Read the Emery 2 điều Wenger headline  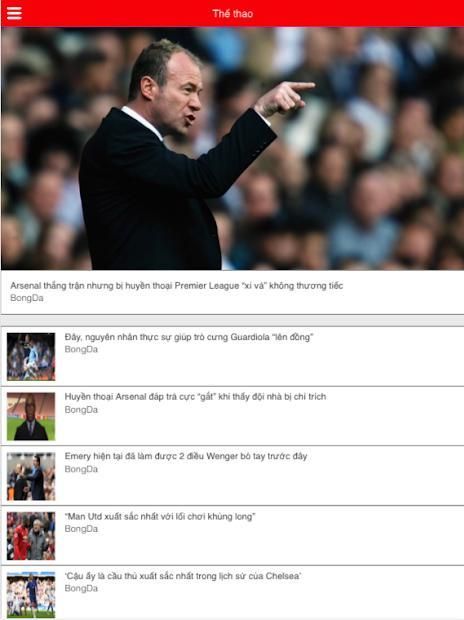[186, 456]
